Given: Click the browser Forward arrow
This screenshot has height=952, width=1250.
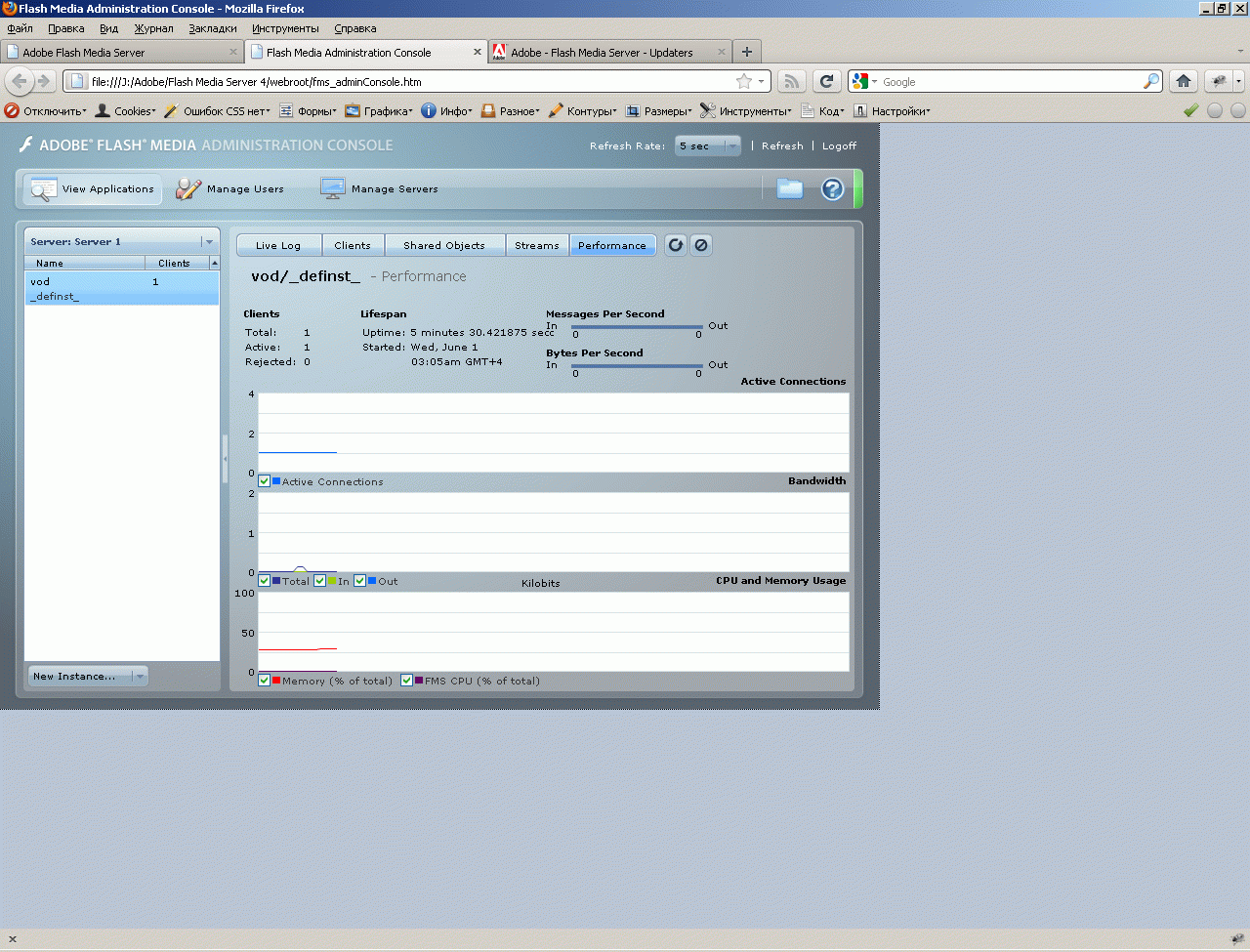Looking at the screenshot, I should [43, 81].
